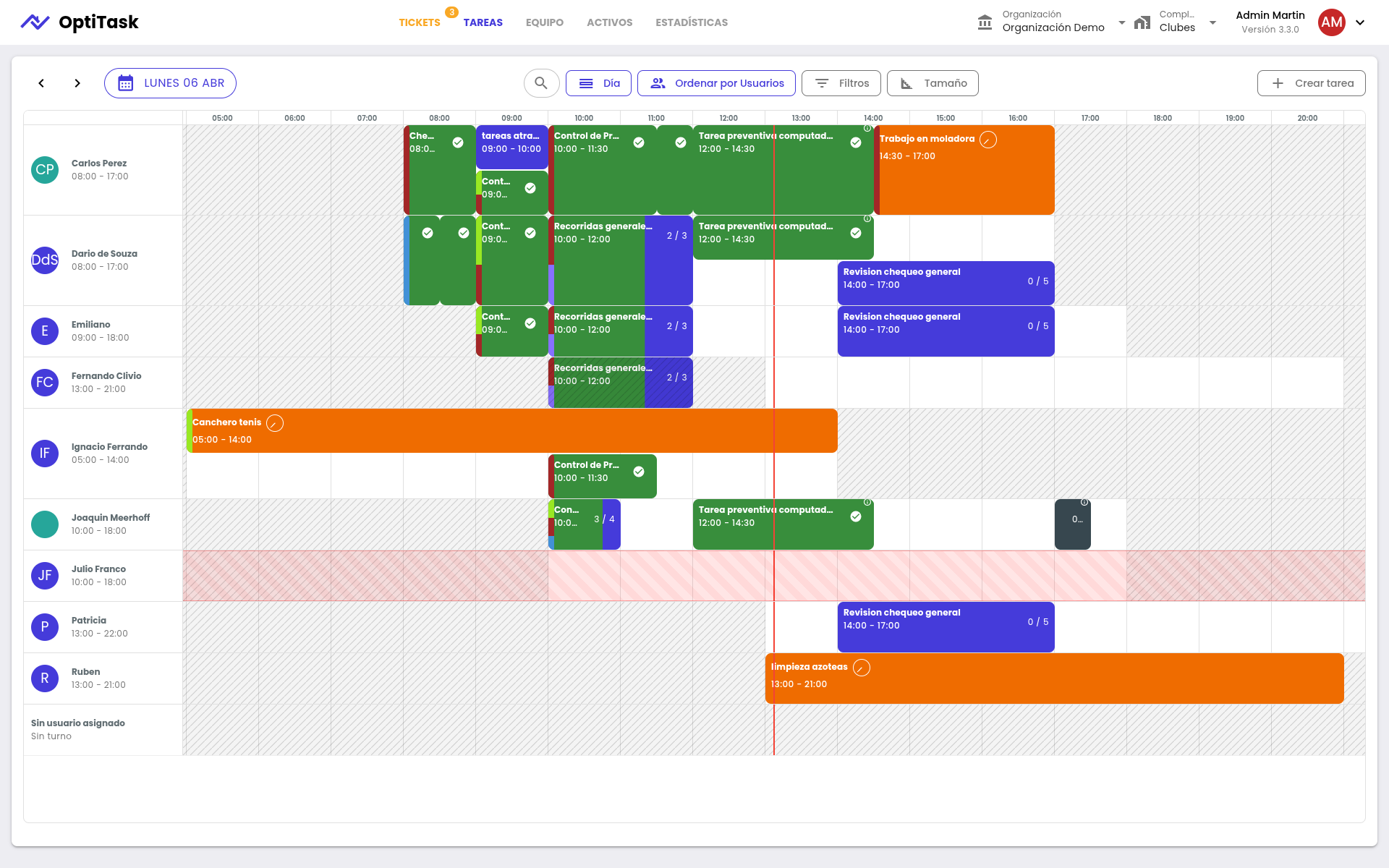Open Fernando Clivio Recorridas generales task

621,383
